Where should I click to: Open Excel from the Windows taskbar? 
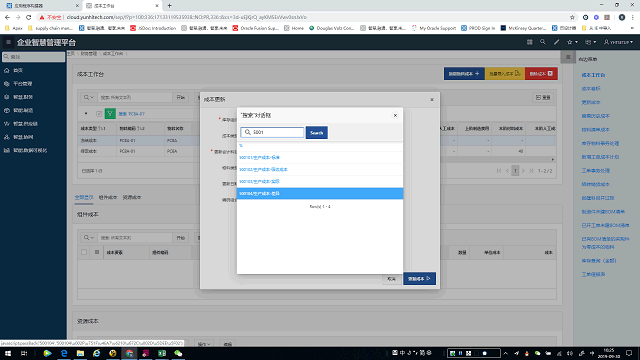(x=162, y=353)
